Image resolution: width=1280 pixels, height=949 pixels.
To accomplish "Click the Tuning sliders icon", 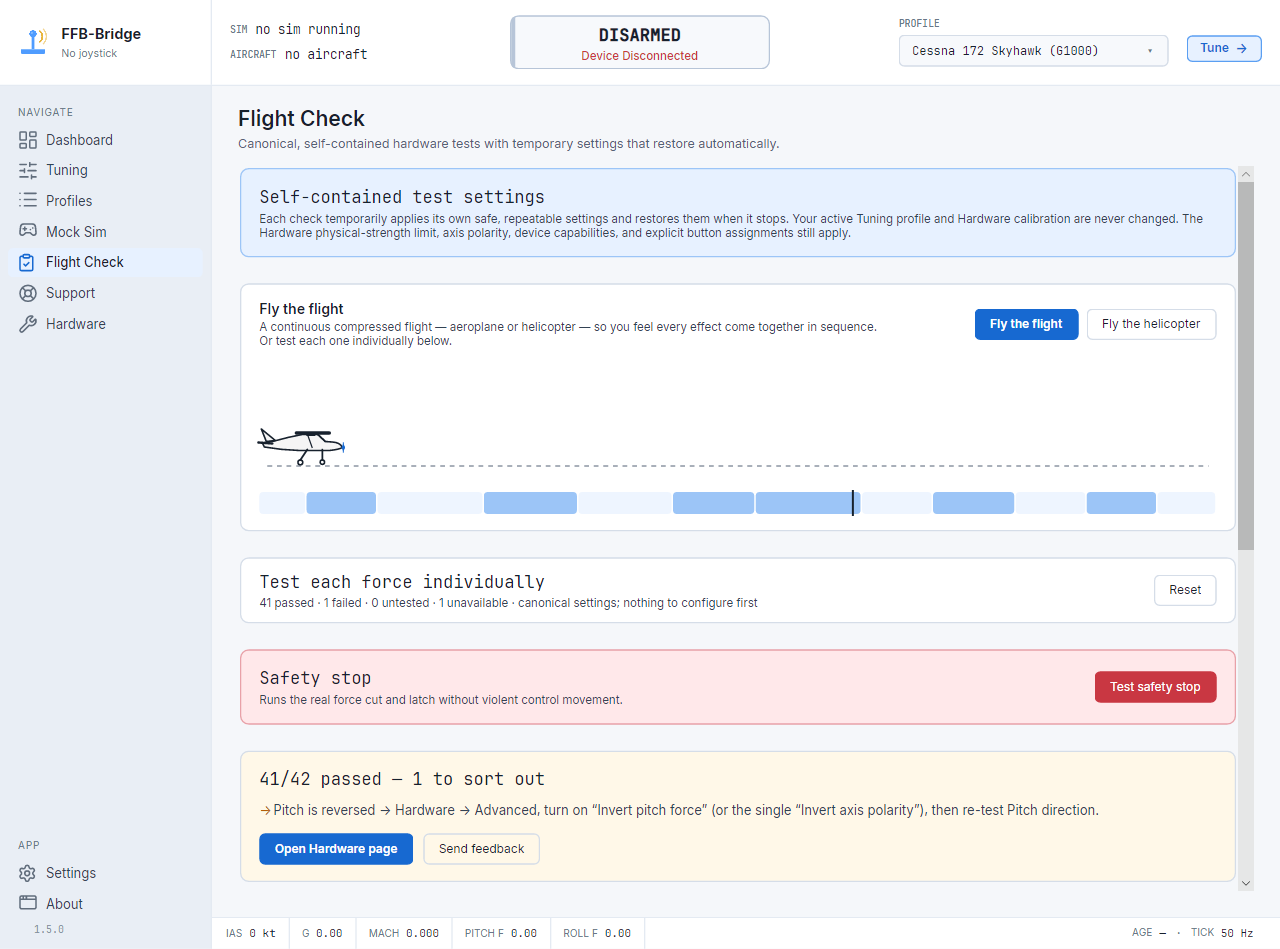I will tap(28, 170).
